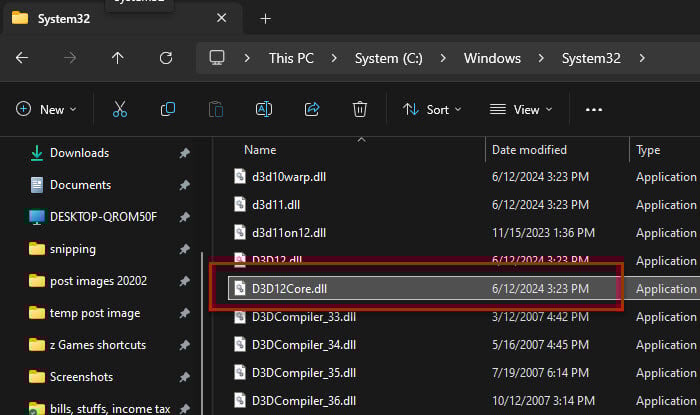The width and height of the screenshot is (700, 415).
Task: Navigate to Windows breadcrumb
Action: [492, 58]
